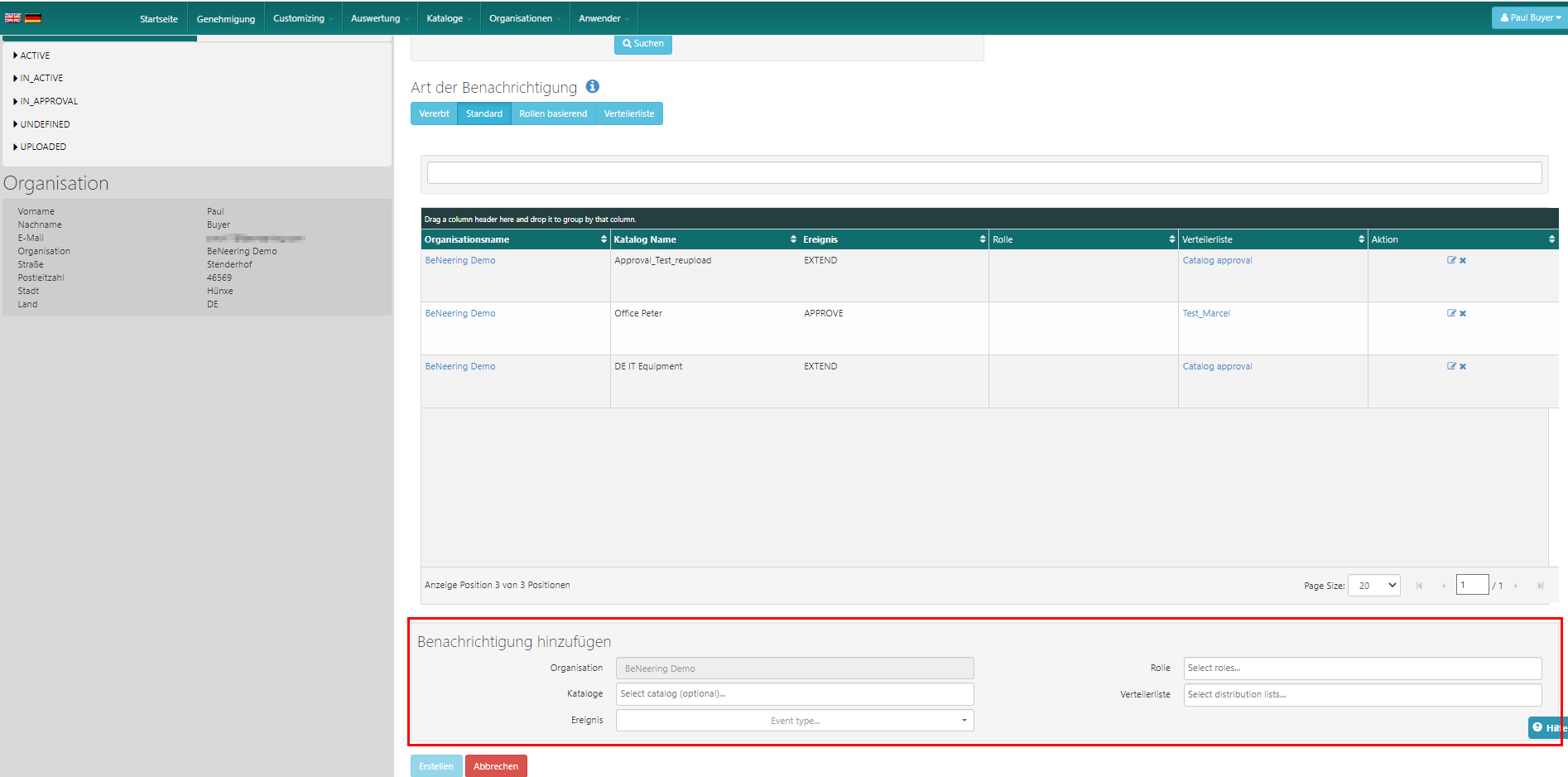Open the Page Size dropdown
This screenshot has height=777, width=1568.
[1373, 586]
